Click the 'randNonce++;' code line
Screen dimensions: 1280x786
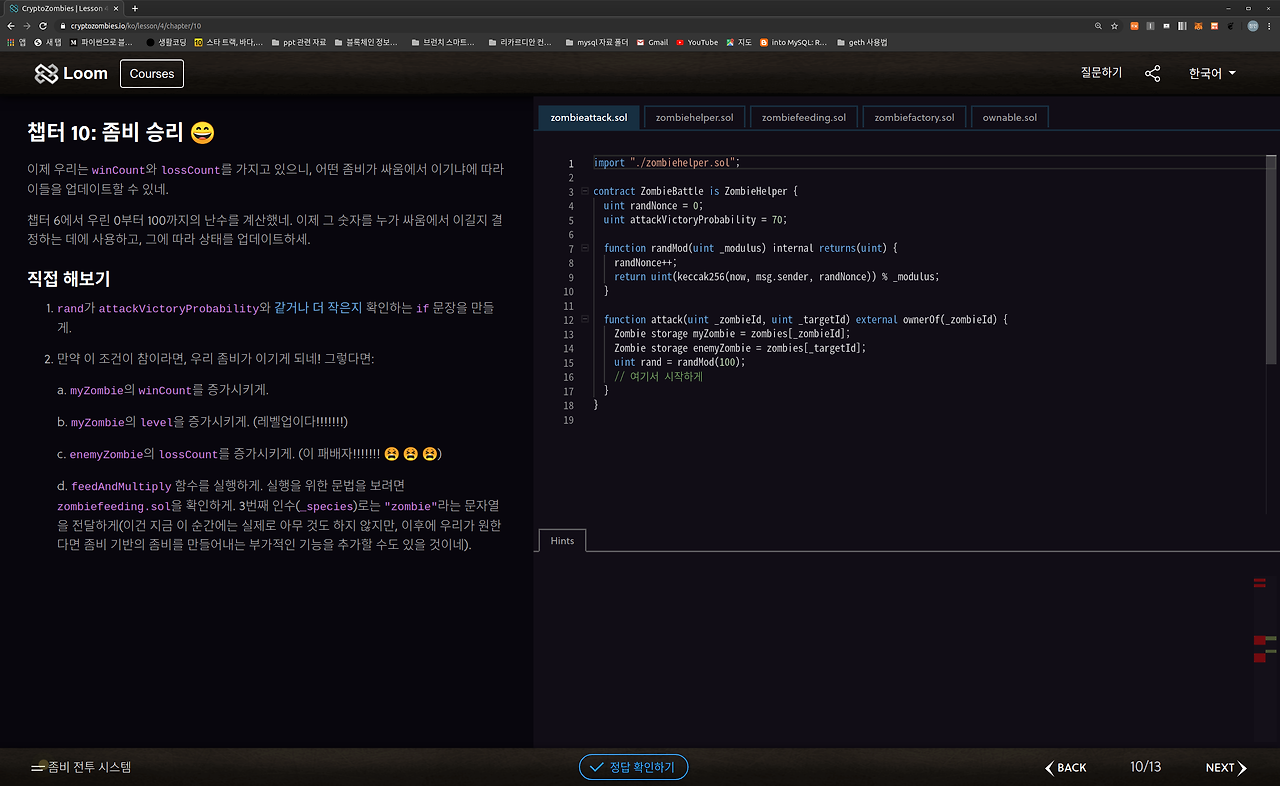[x=645, y=263]
